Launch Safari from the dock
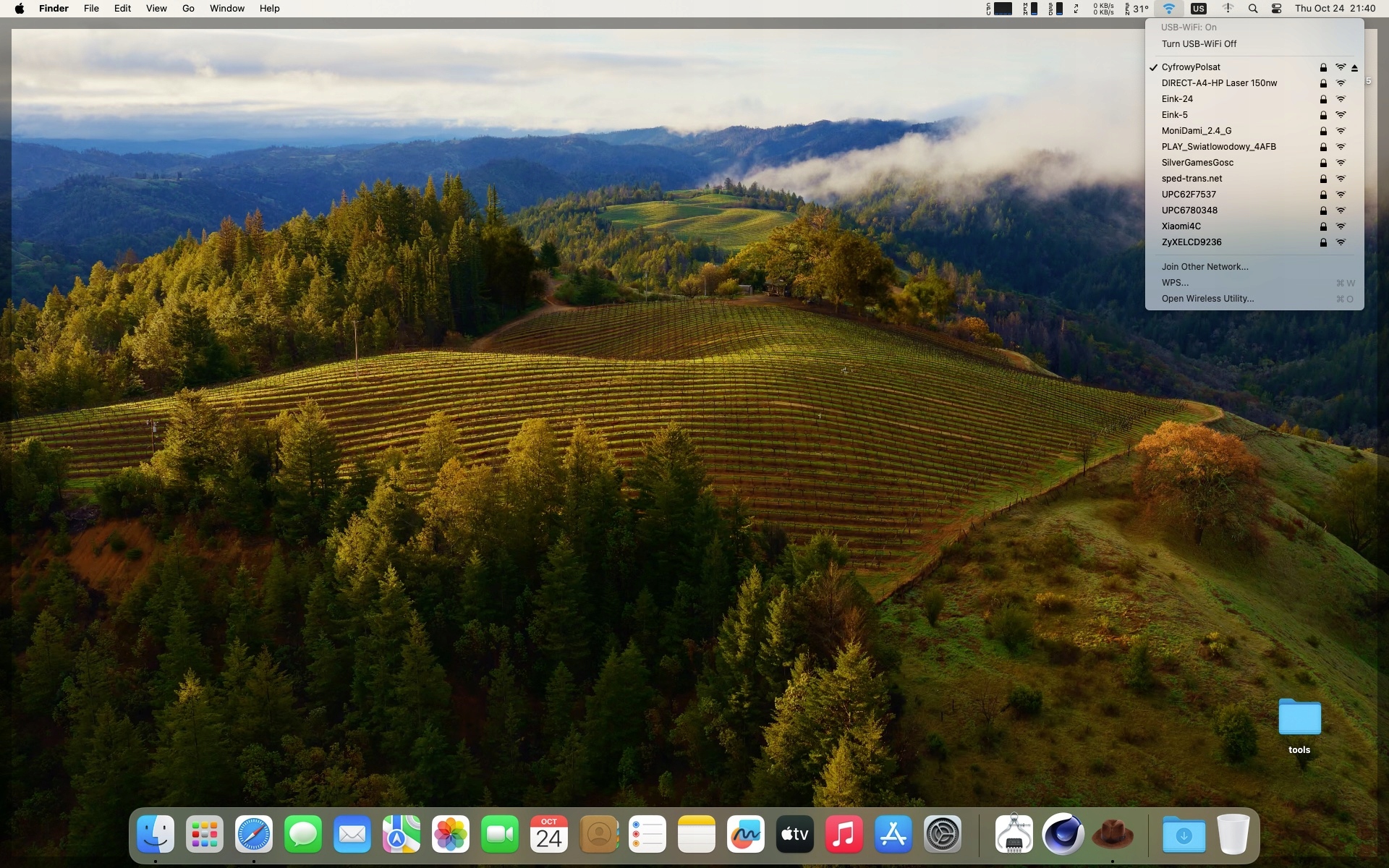The height and width of the screenshot is (868, 1389). tap(254, 834)
